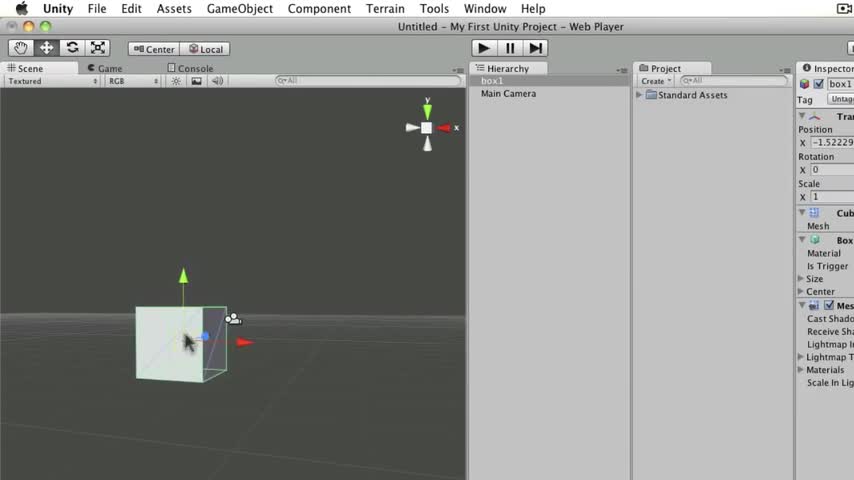Screen dimensions: 854x480
Task: Open the RGB render mode dropdown
Action: coord(133,81)
